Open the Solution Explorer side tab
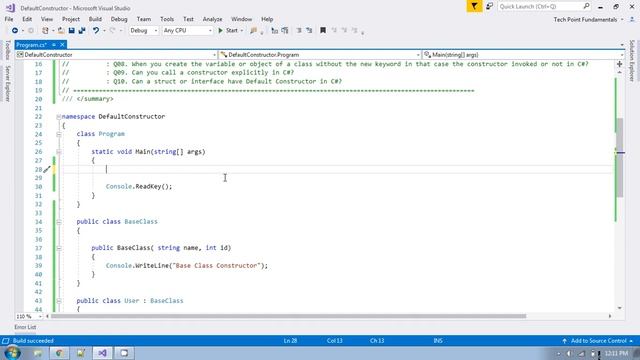This screenshot has width=640, height=360. coord(632,60)
